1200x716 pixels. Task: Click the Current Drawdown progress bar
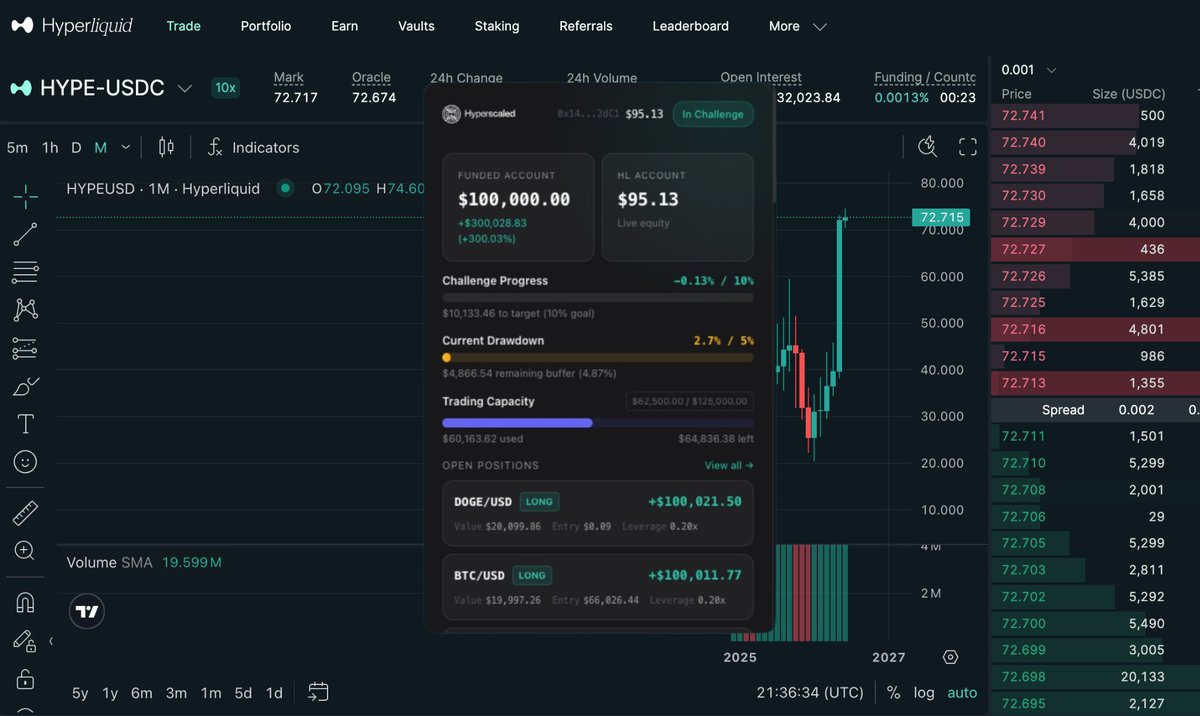point(598,357)
